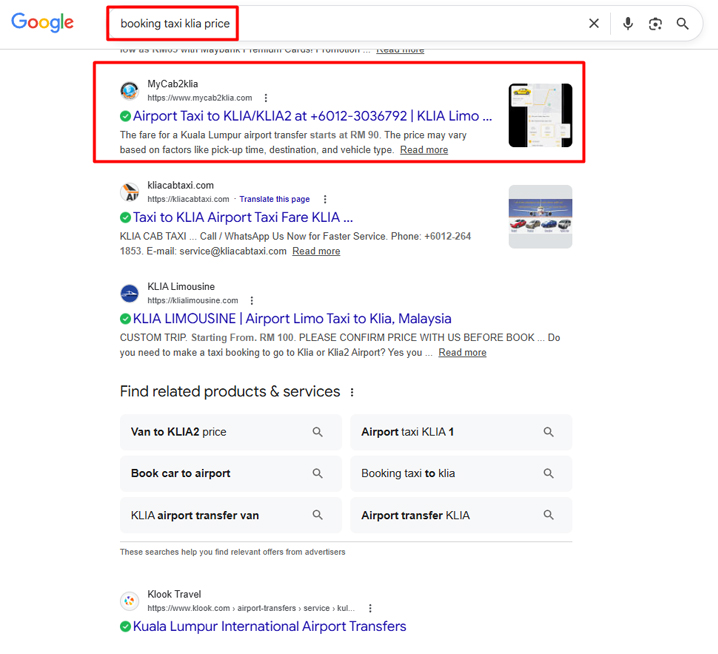The width and height of the screenshot is (718, 654).
Task: Open Airport Taxi to KLIA/KLIA2 result title
Action: tap(312, 116)
